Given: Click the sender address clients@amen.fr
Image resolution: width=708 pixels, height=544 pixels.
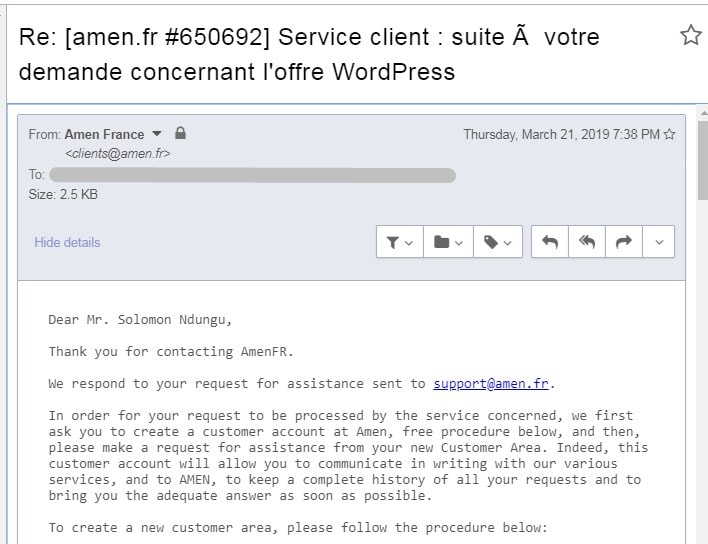Looking at the screenshot, I should click(117, 153).
